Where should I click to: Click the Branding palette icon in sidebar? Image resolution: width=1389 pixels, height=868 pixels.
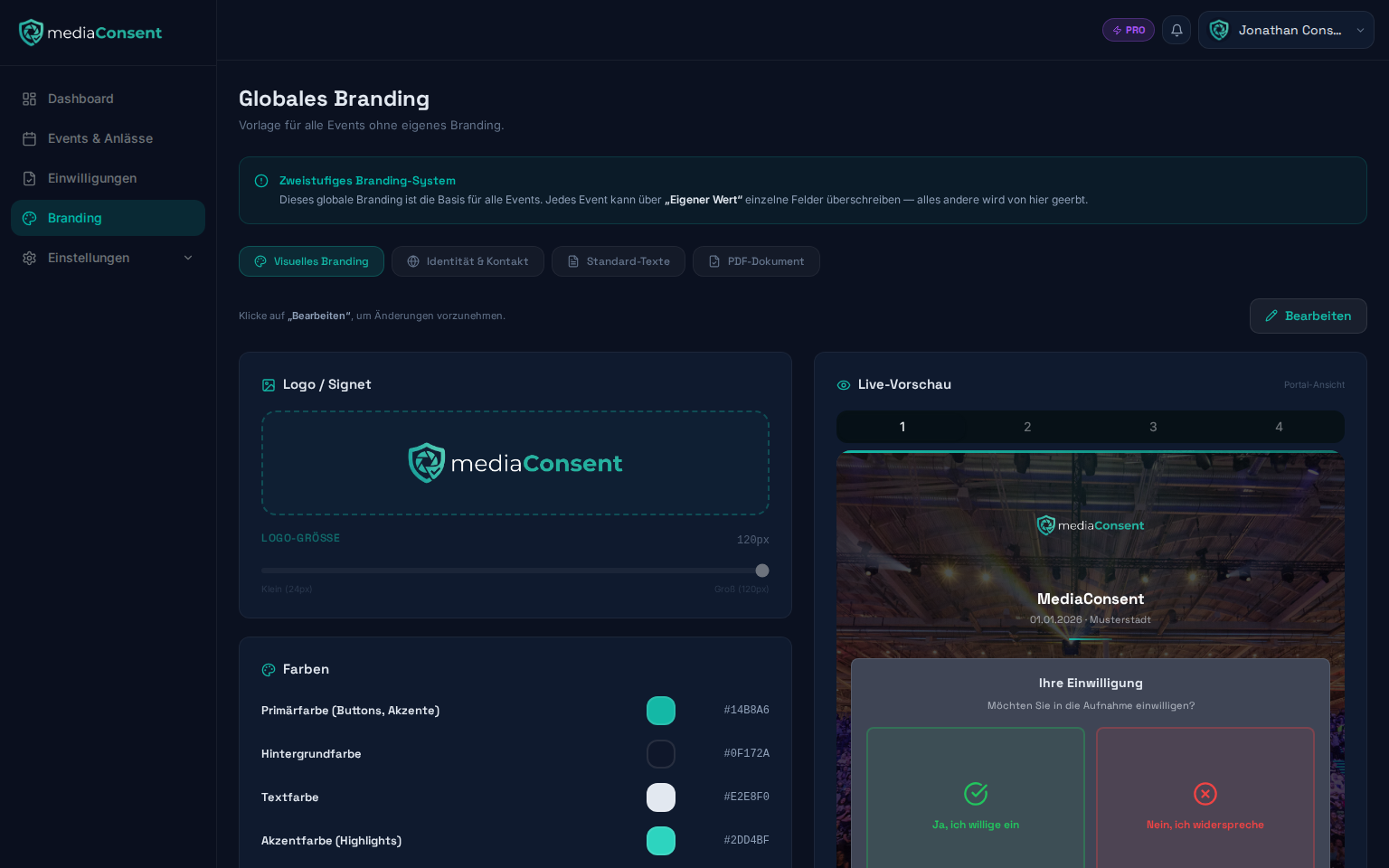(x=30, y=218)
